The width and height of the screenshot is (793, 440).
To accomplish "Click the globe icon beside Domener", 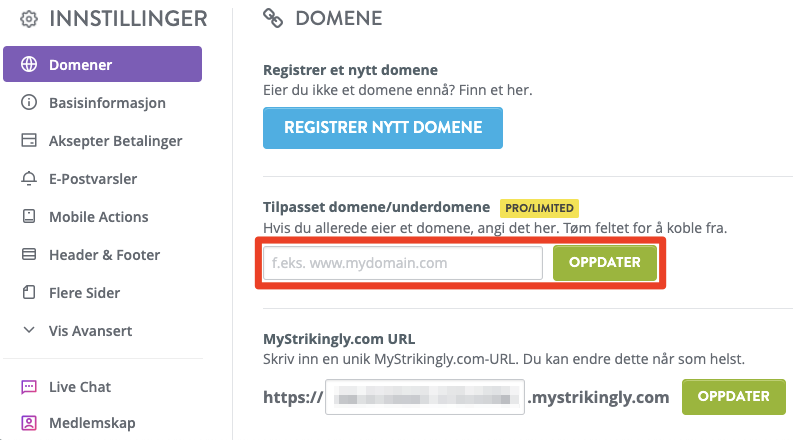I will point(29,64).
